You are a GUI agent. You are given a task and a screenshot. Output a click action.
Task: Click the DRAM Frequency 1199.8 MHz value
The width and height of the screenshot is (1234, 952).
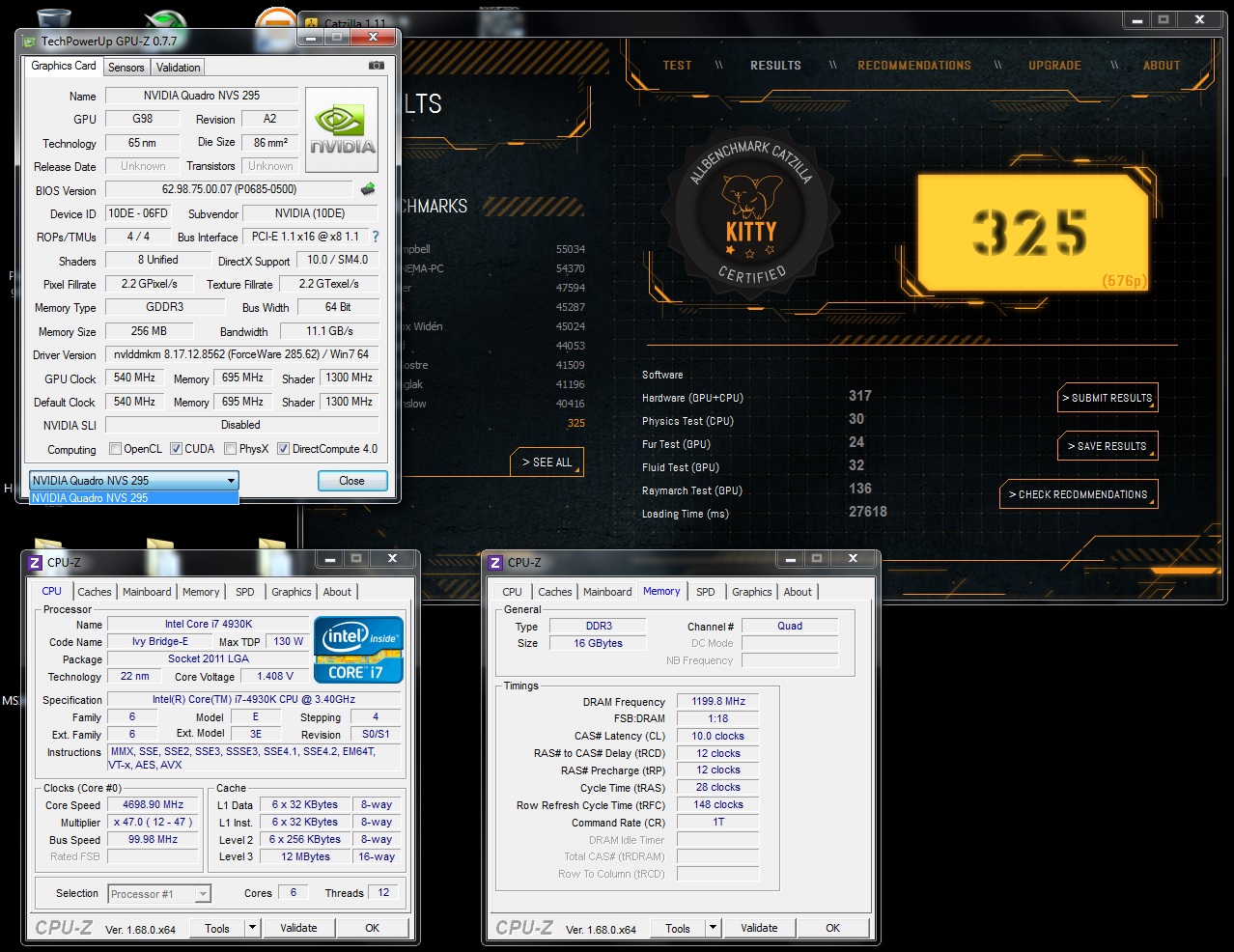click(x=718, y=702)
